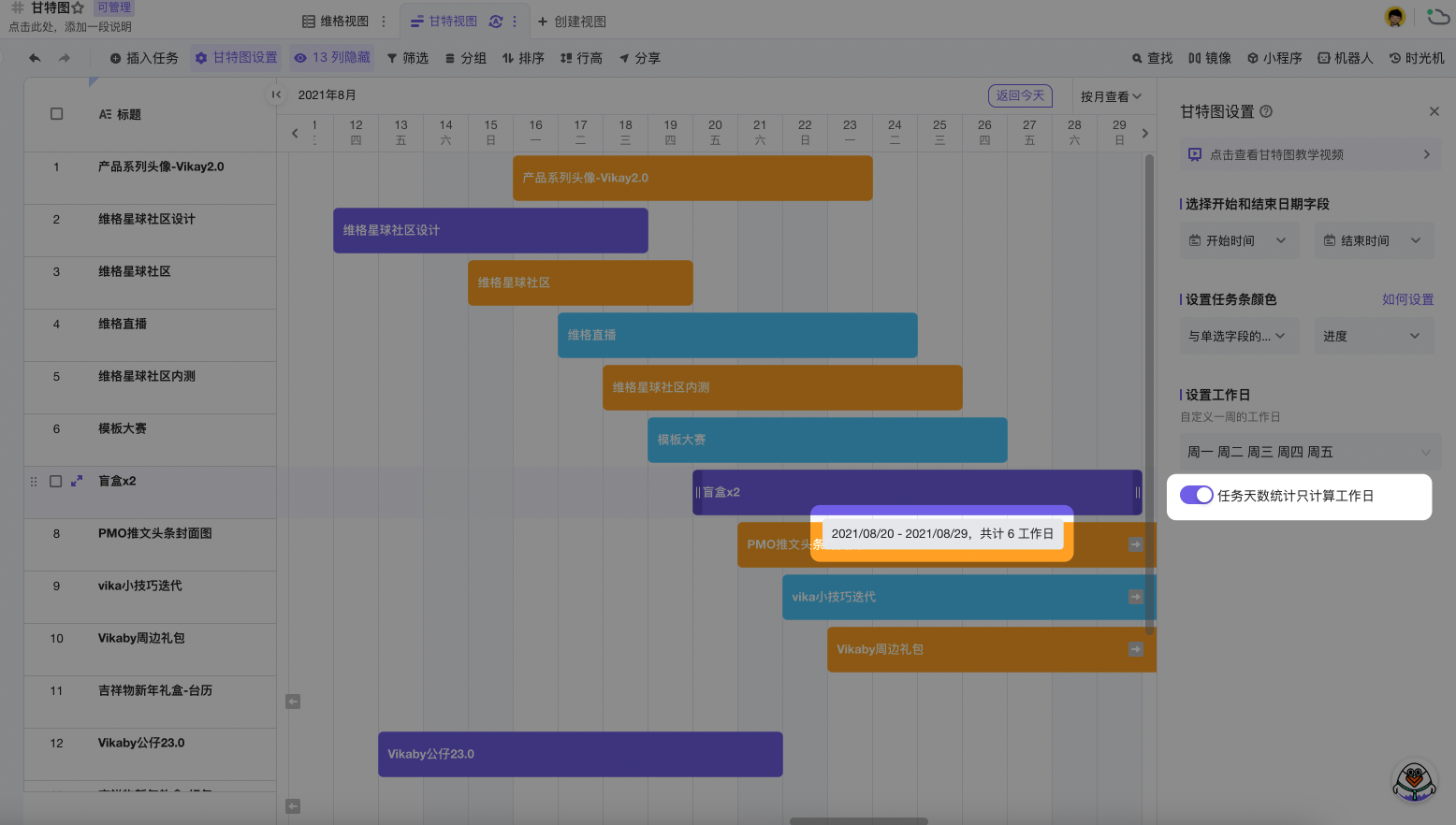Open the Robot automation panel
1456x825 pixels.
[1345, 58]
